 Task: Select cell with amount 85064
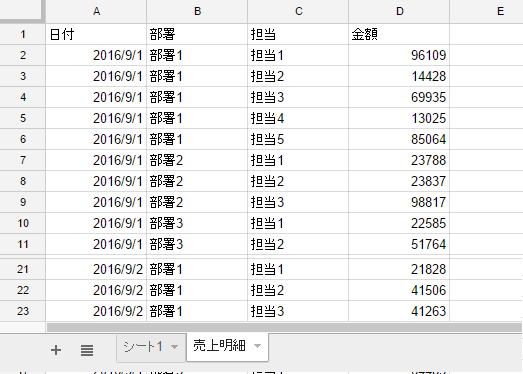[x=399, y=139]
